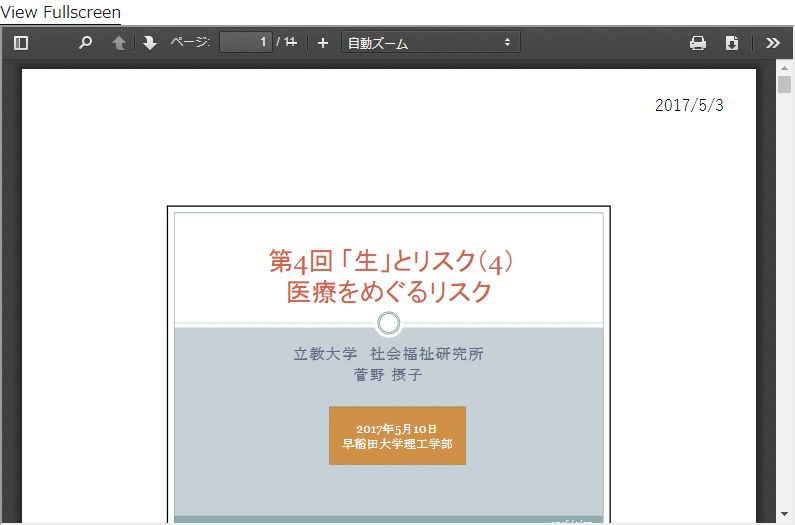Zoom in with the plus button

pos(323,43)
